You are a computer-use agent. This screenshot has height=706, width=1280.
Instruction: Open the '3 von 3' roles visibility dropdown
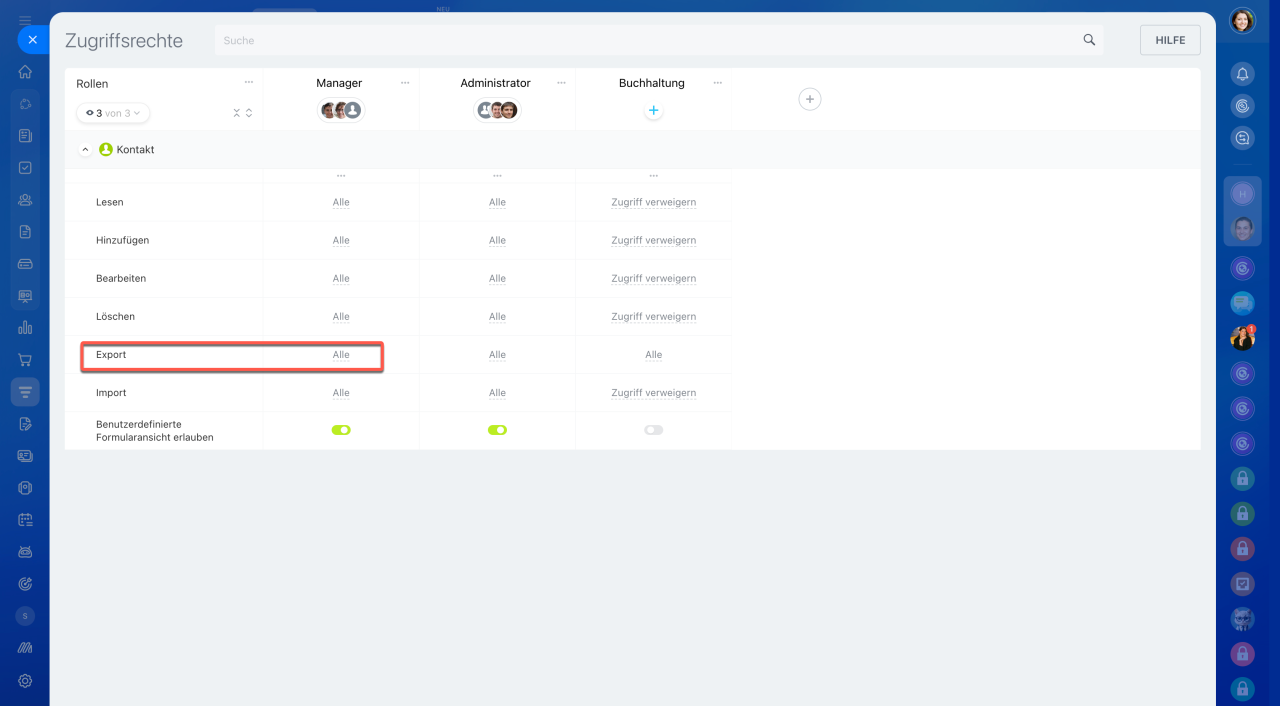pyautogui.click(x=113, y=113)
